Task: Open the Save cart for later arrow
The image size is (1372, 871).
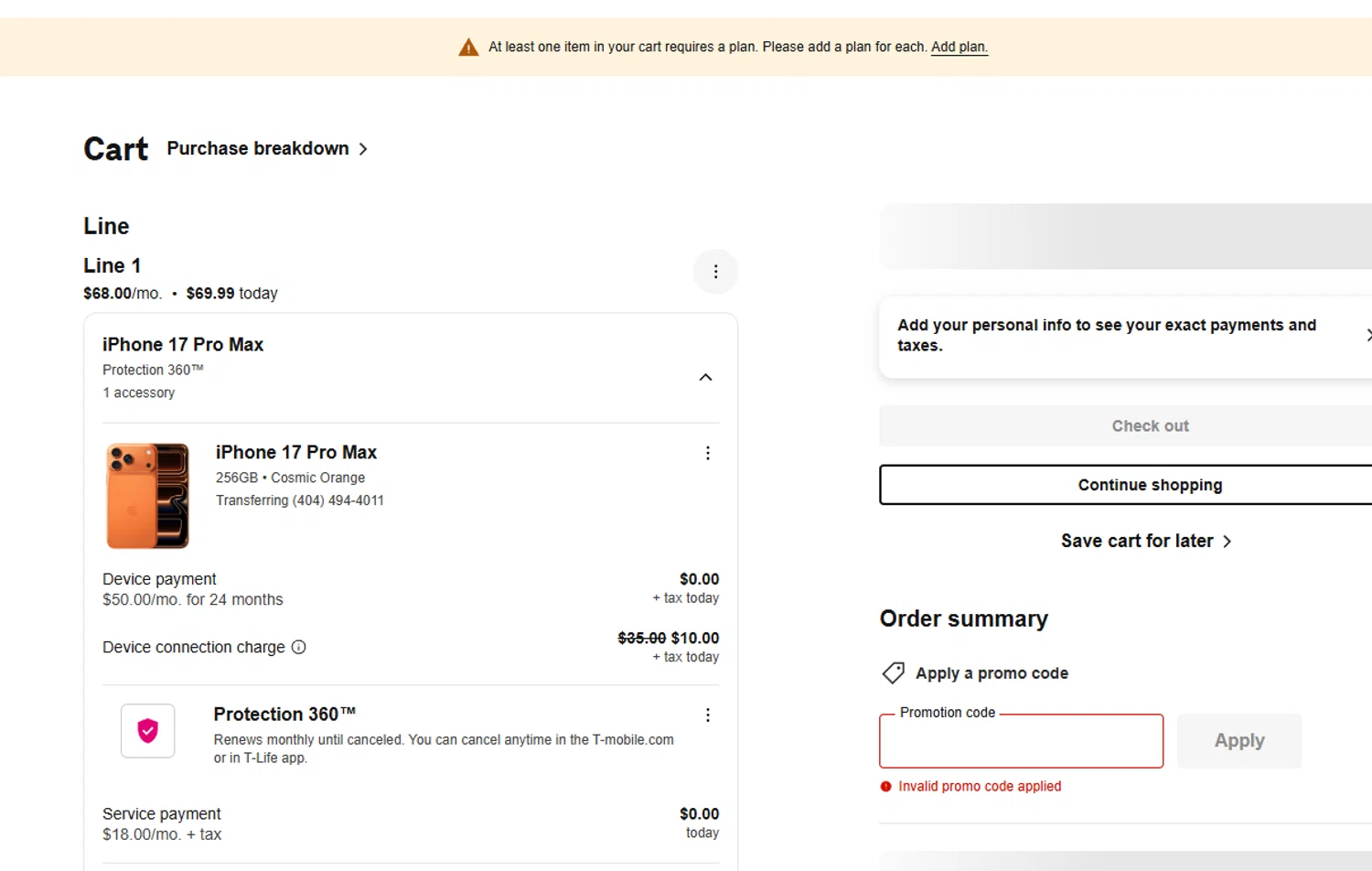Action: (x=1227, y=542)
